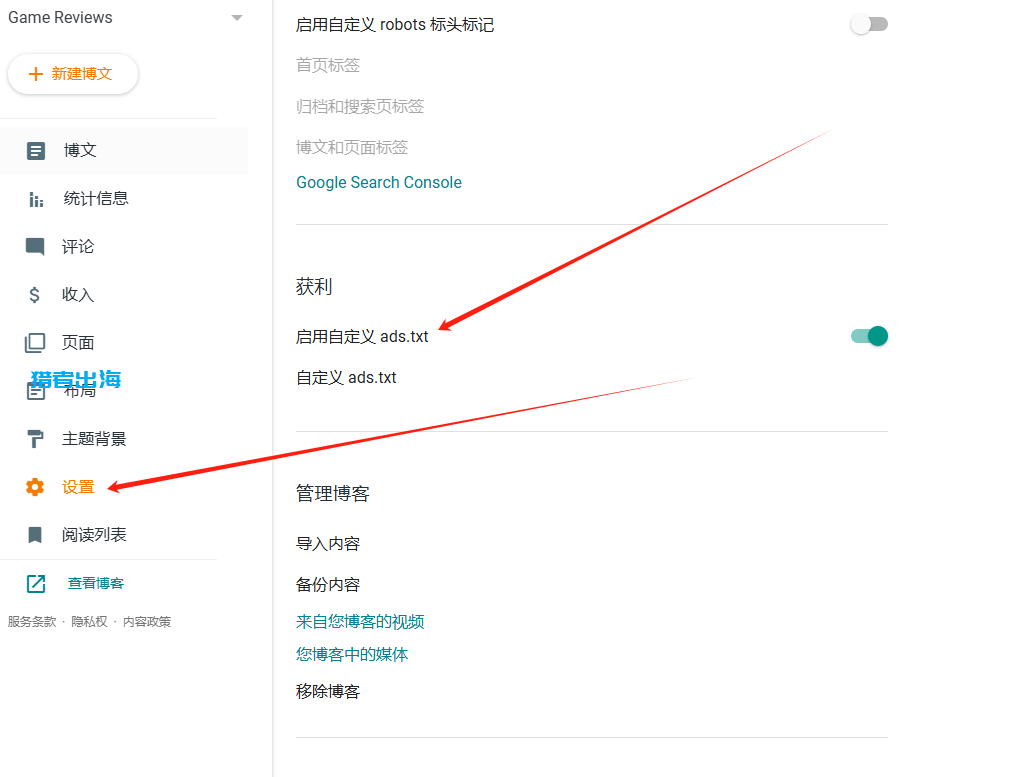Viewport: 1019px width, 777px height.
Task: Click the 评论 comment bubble icon
Action: click(35, 247)
